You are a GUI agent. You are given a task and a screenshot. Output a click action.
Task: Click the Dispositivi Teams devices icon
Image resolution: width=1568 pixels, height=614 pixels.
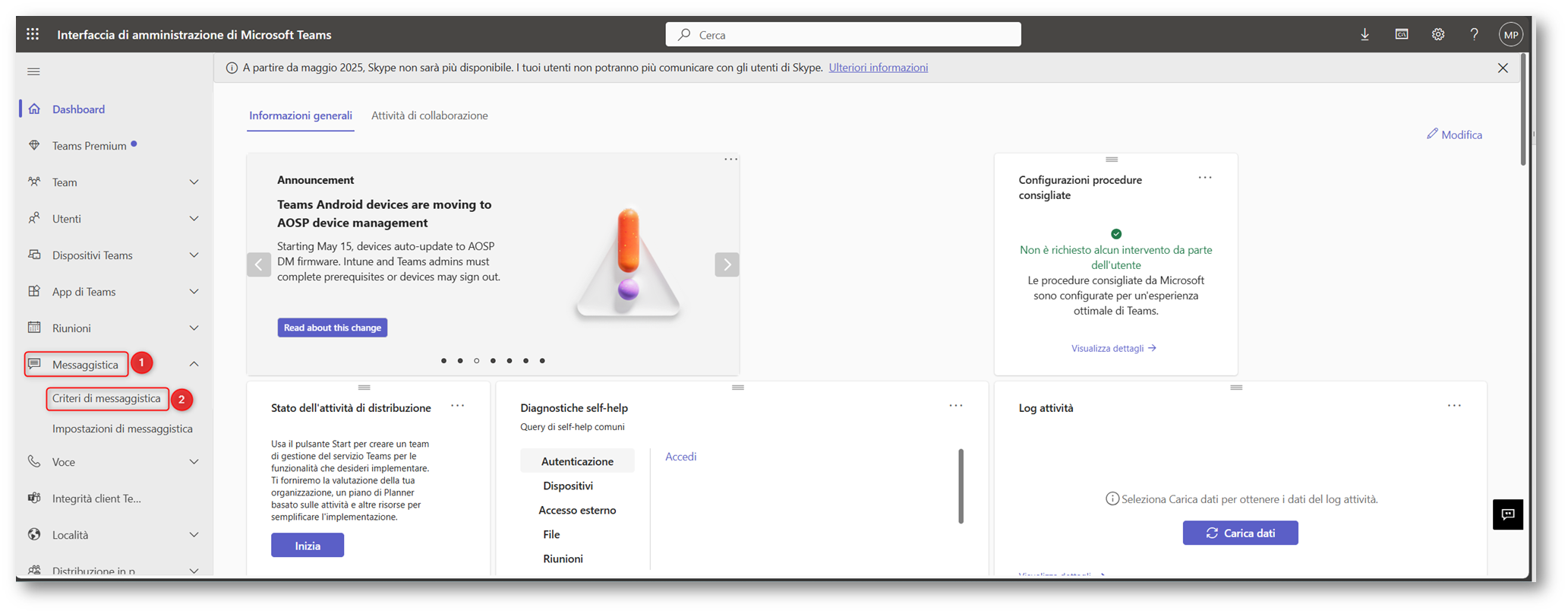(x=34, y=255)
